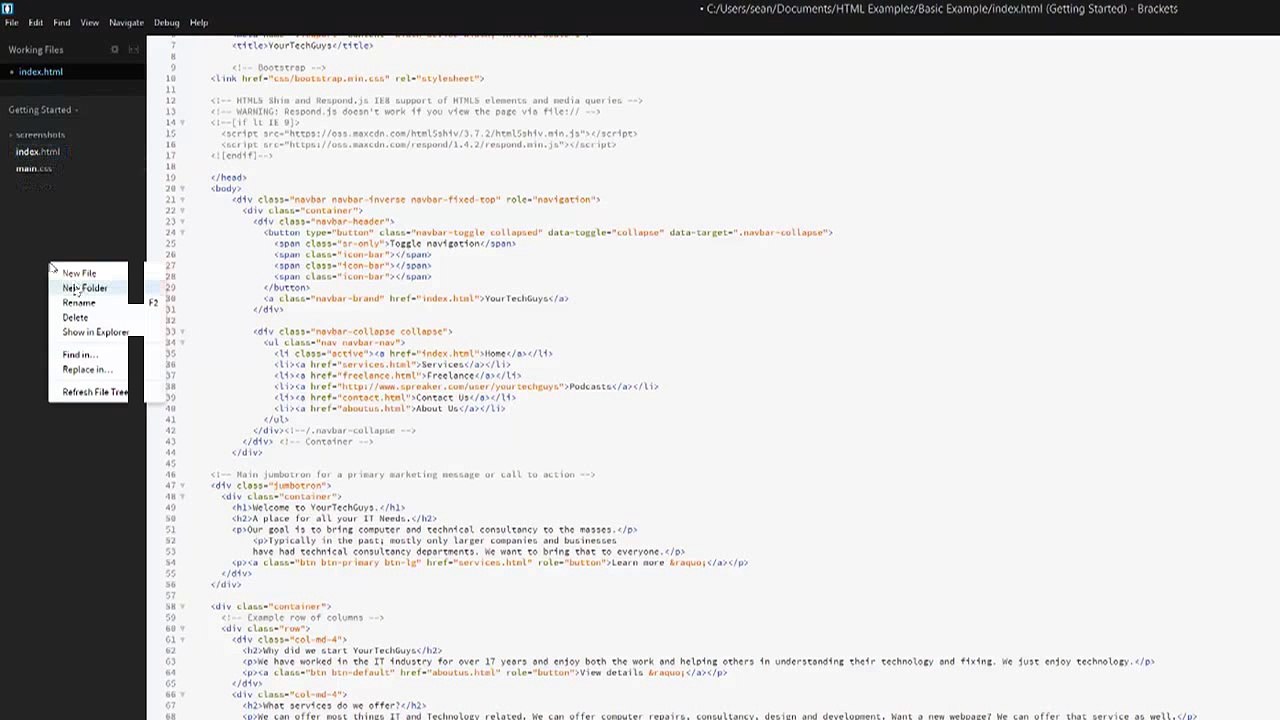Open the Find menu
Screen dimensions: 1280x720
point(61,22)
